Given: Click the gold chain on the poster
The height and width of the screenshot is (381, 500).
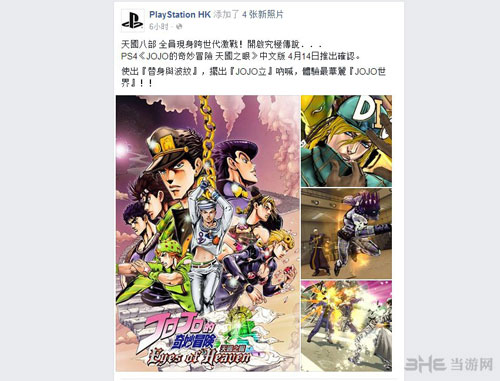Looking at the screenshot, I should tap(208, 142).
